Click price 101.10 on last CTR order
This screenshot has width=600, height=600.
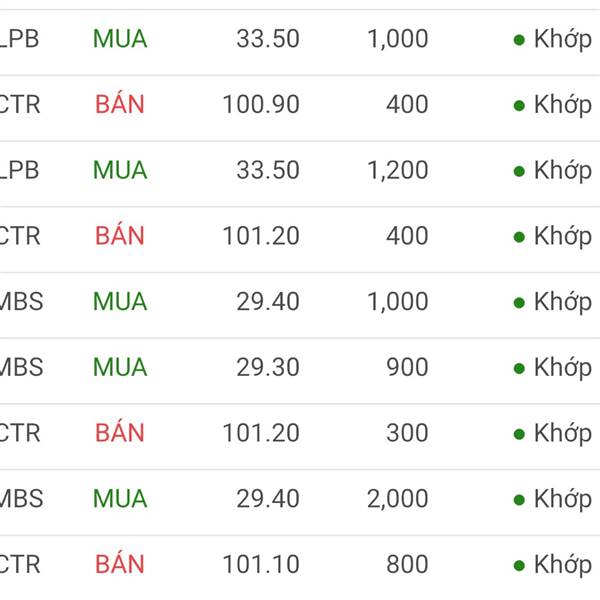click(261, 564)
